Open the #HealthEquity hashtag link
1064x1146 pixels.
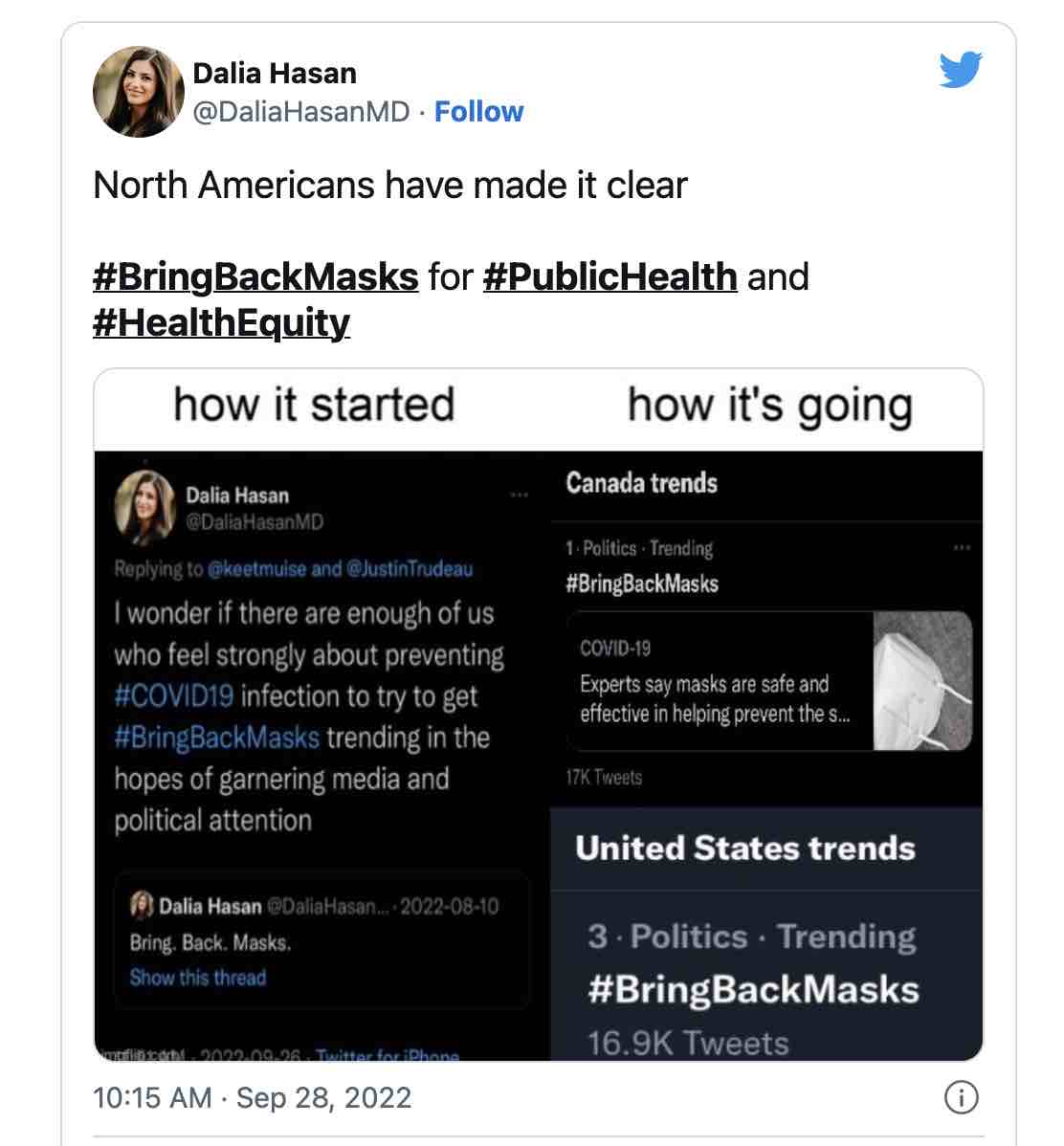(221, 321)
